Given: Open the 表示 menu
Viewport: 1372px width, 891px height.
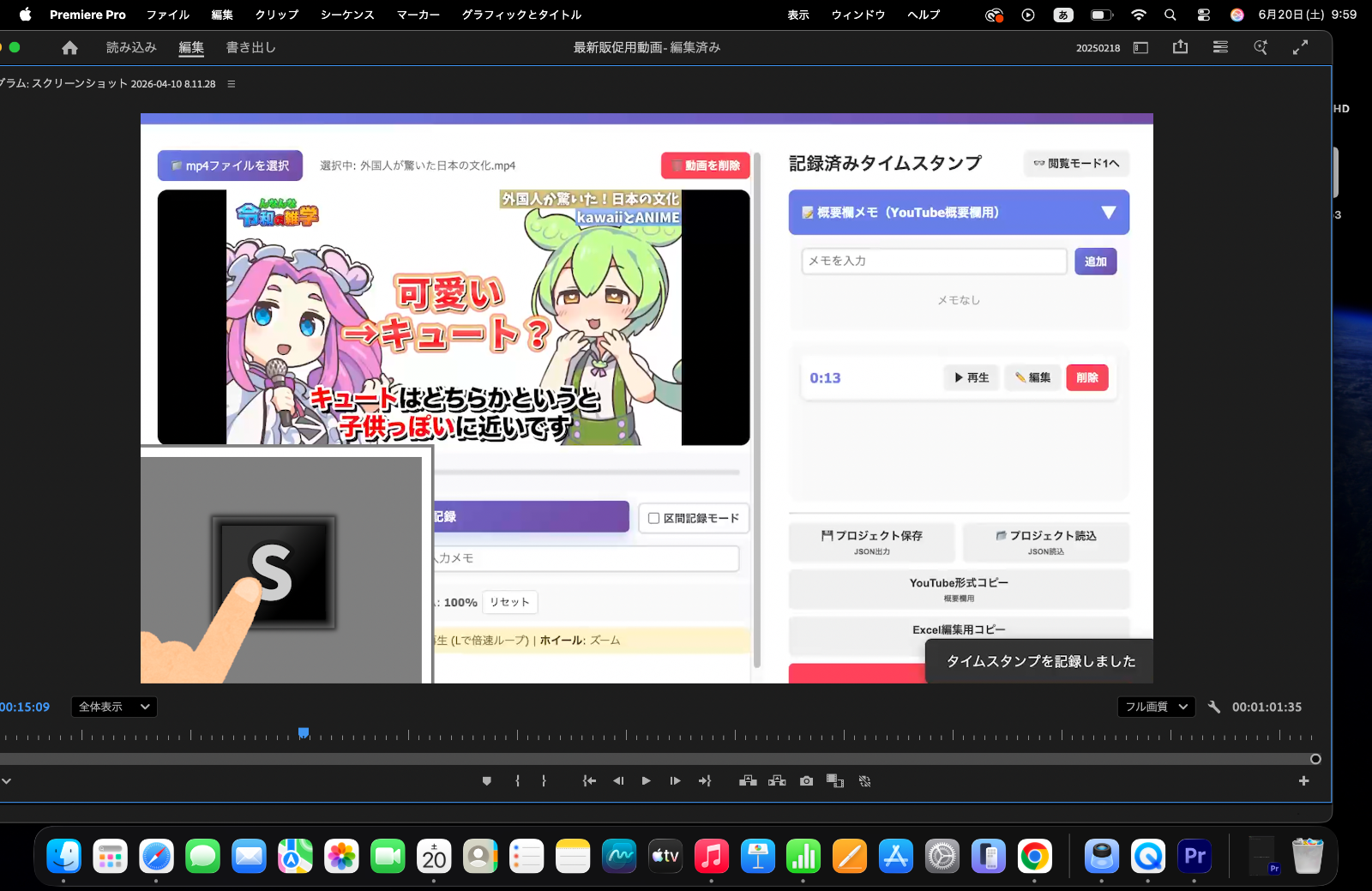Looking at the screenshot, I should (798, 15).
